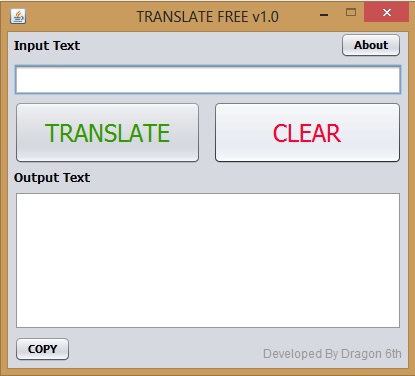Click the "Developed By Dragon 6th" text

click(x=332, y=354)
